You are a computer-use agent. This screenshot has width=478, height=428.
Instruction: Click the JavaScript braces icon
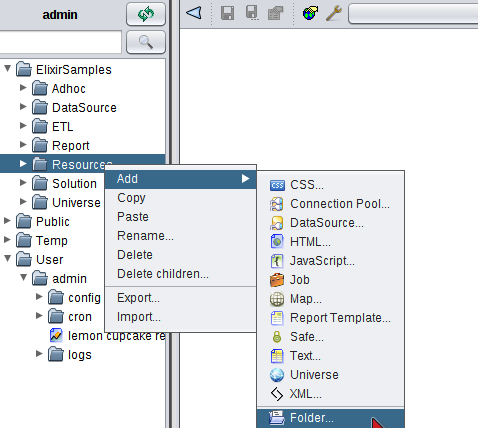277,261
